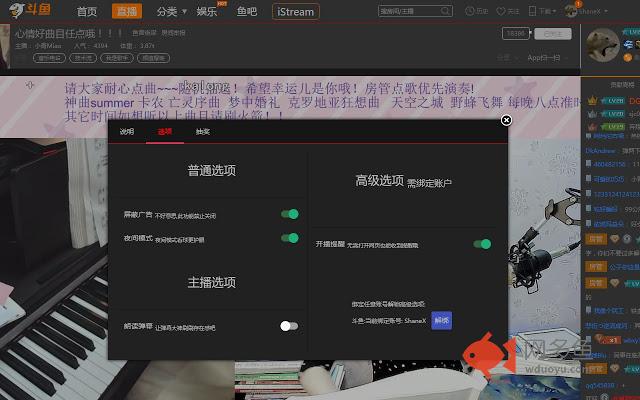The height and width of the screenshot is (400, 640).
Task: Click the iStream outlined button
Action: point(296,12)
